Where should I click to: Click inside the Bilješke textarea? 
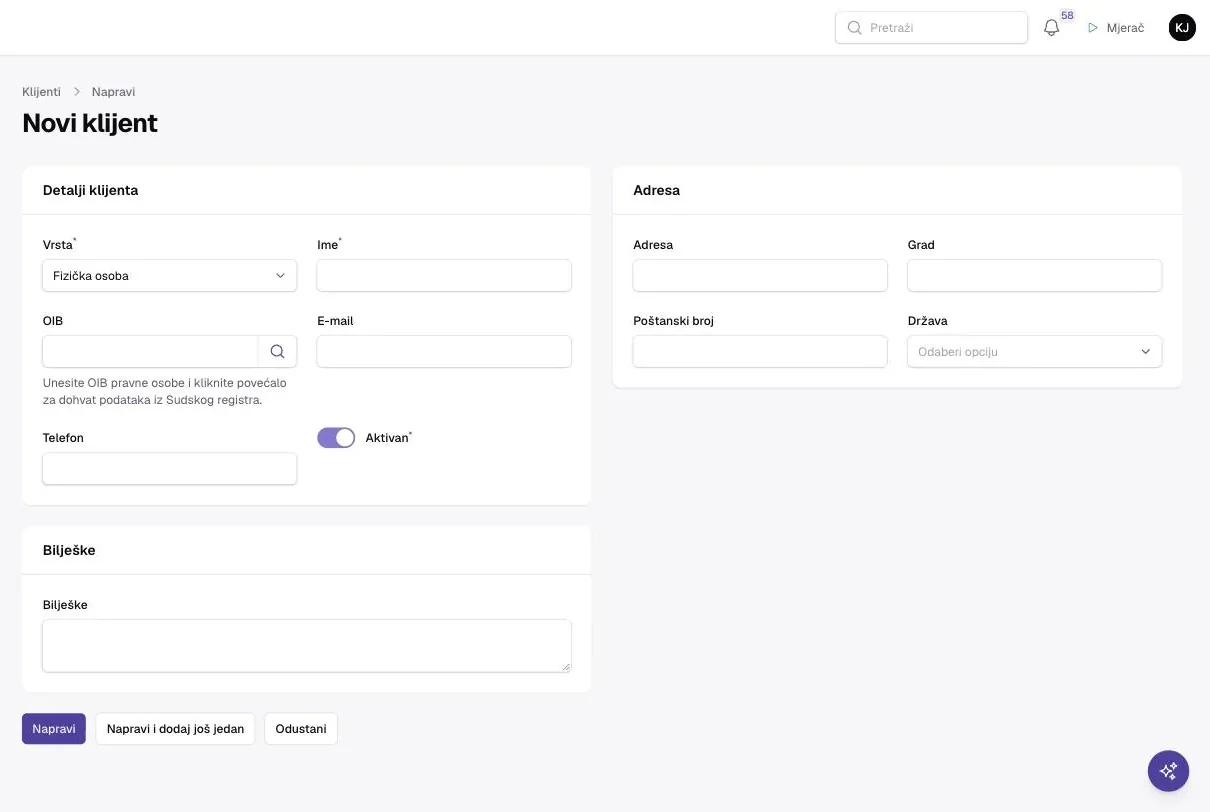(x=307, y=646)
